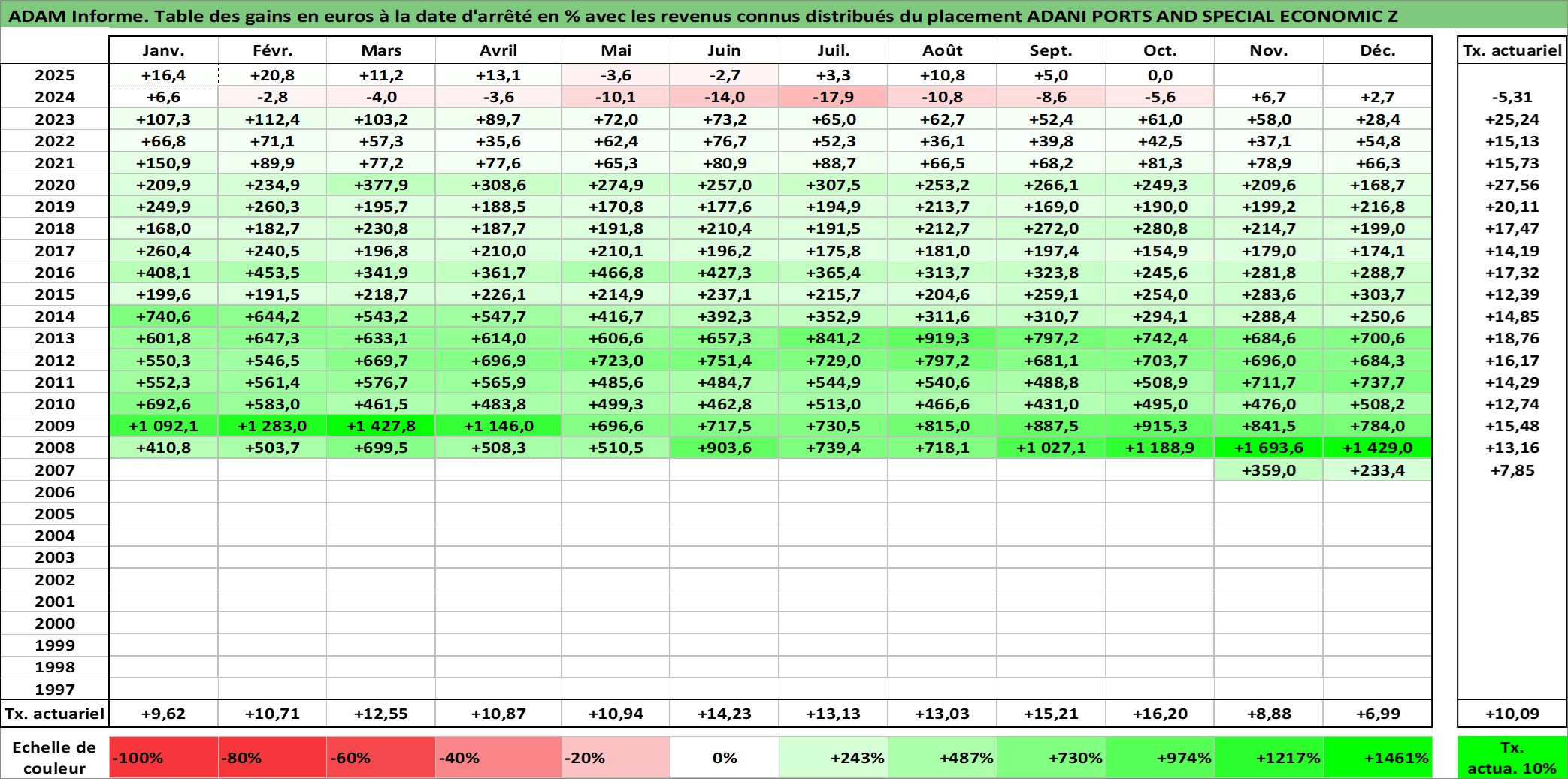1568x779 pixels.
Task: Select the Sept. column header
Action: 1051,50
